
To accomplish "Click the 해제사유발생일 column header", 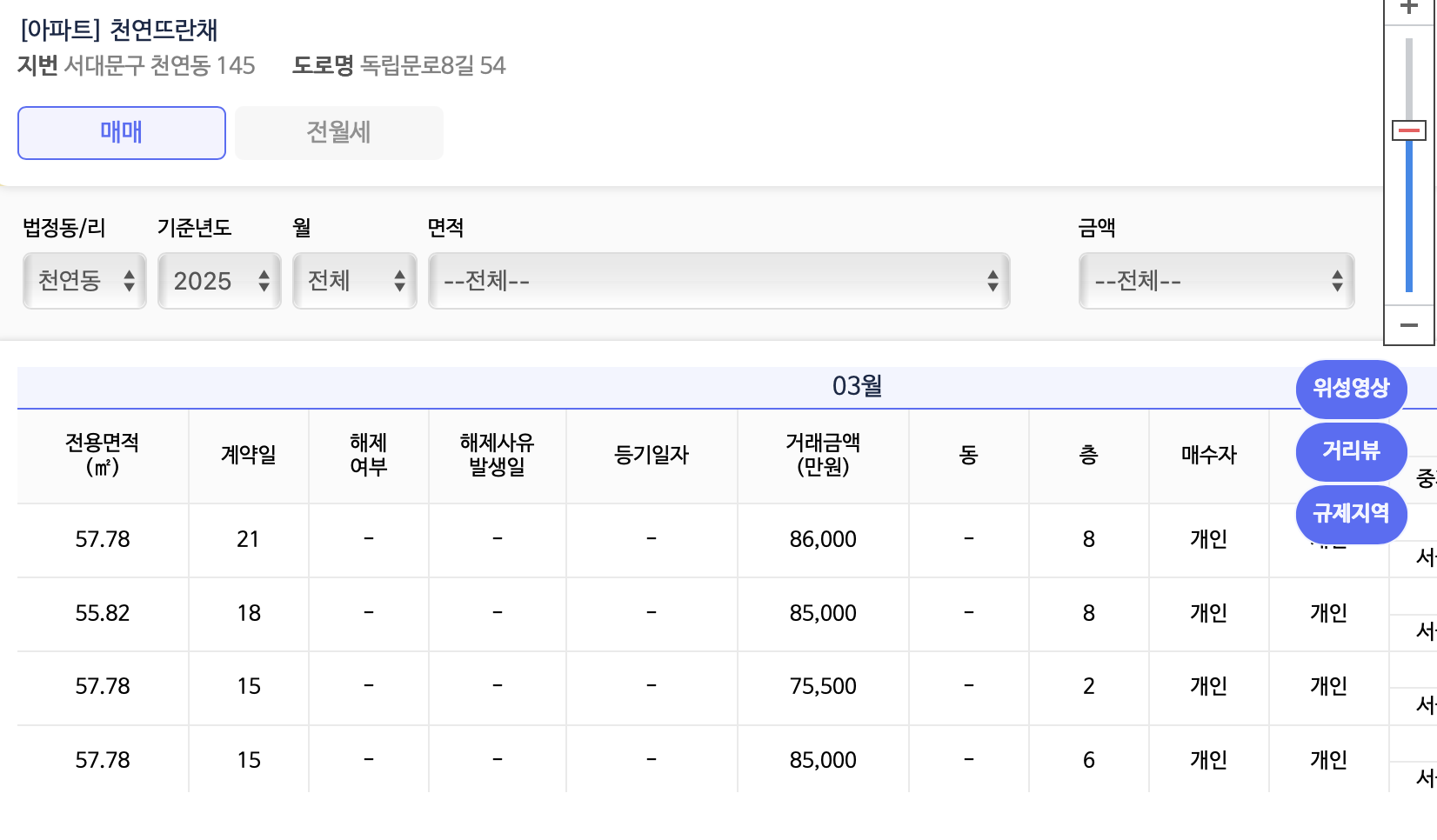I will point(498,455).
